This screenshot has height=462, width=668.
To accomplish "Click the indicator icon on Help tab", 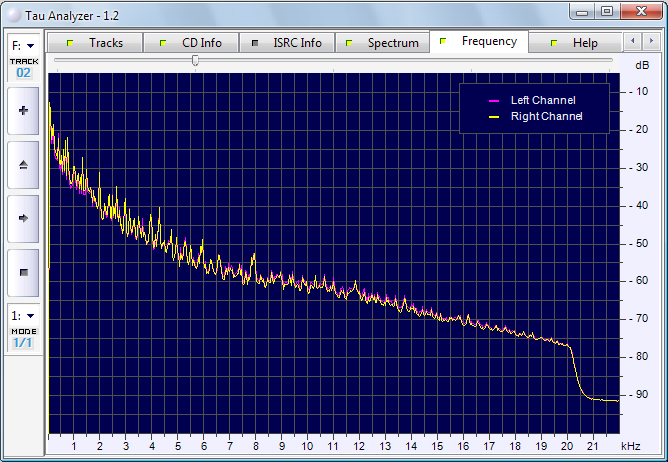I will [554, 44].
